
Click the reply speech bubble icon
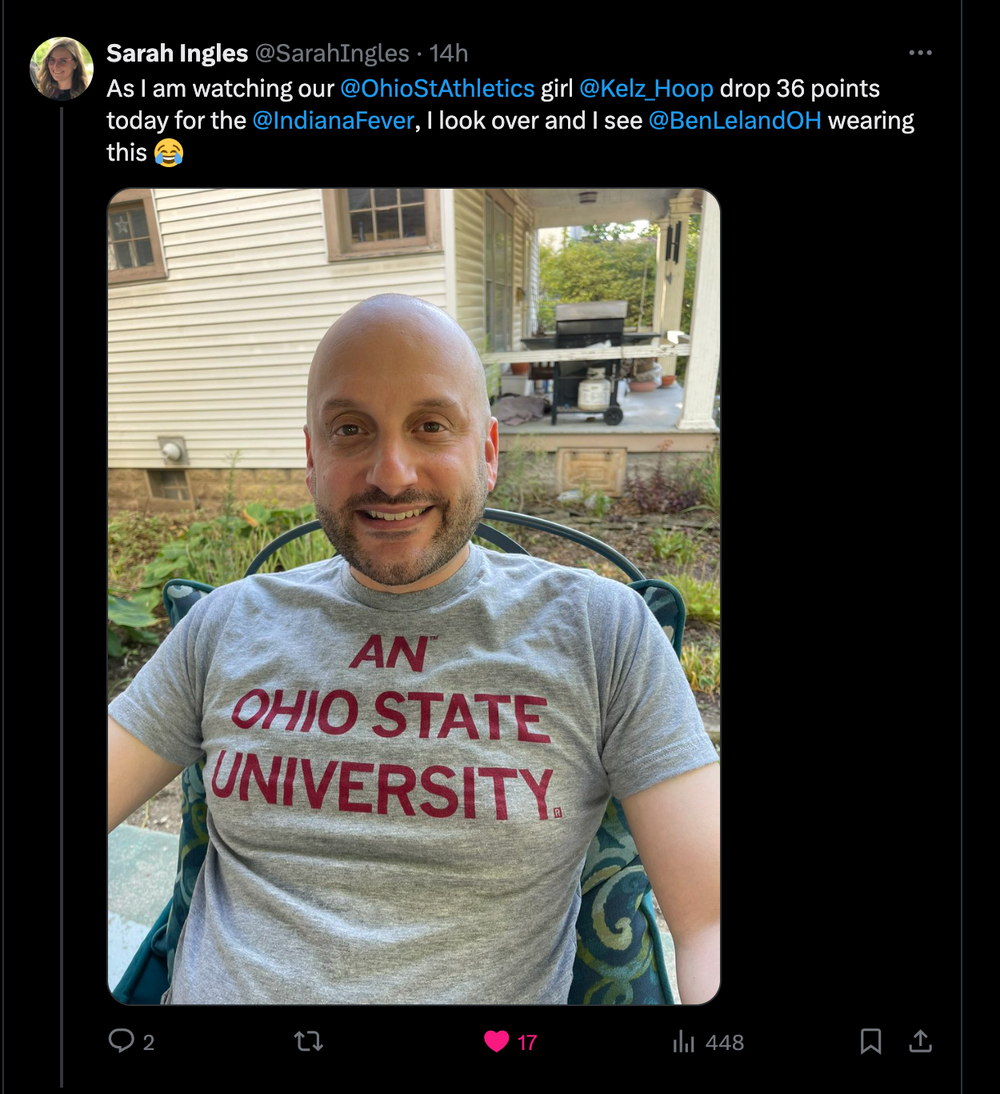(121, 1041)
